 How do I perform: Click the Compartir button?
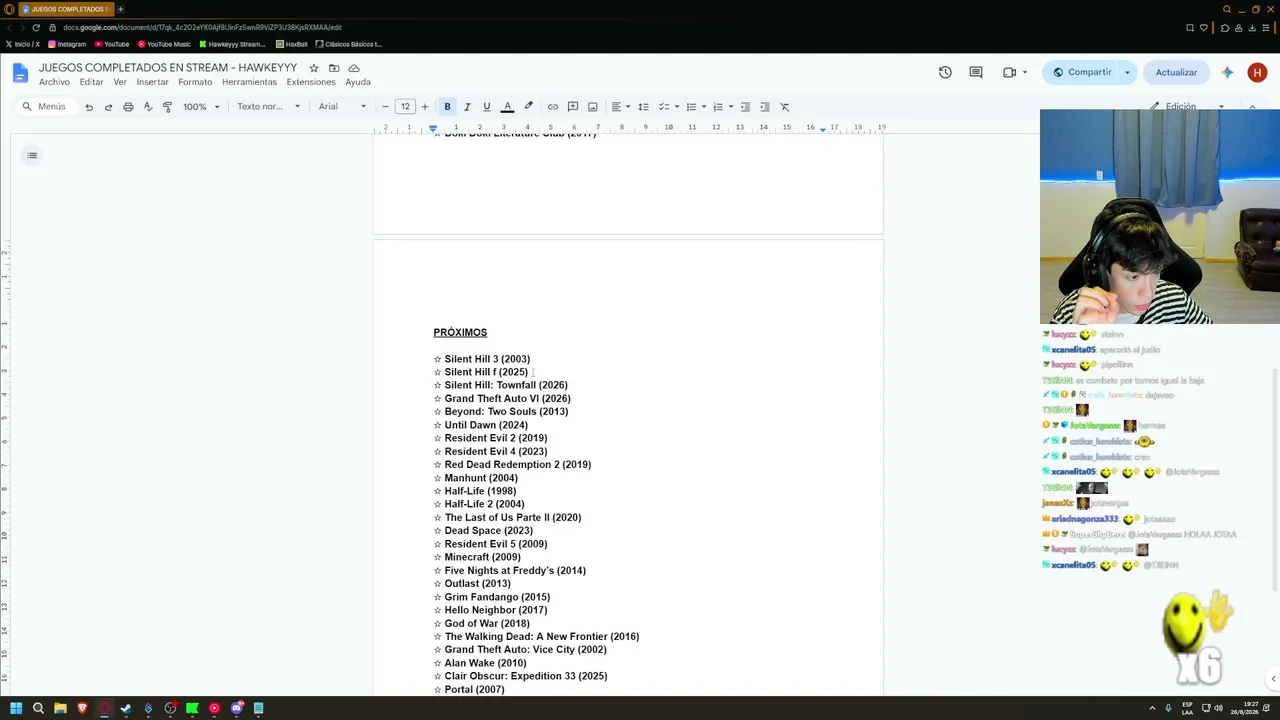click(1082, 72)
